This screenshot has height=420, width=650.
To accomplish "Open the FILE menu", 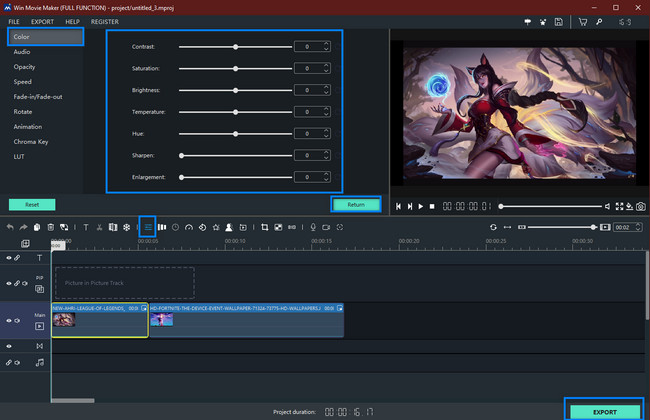I will tap(14, 22).
